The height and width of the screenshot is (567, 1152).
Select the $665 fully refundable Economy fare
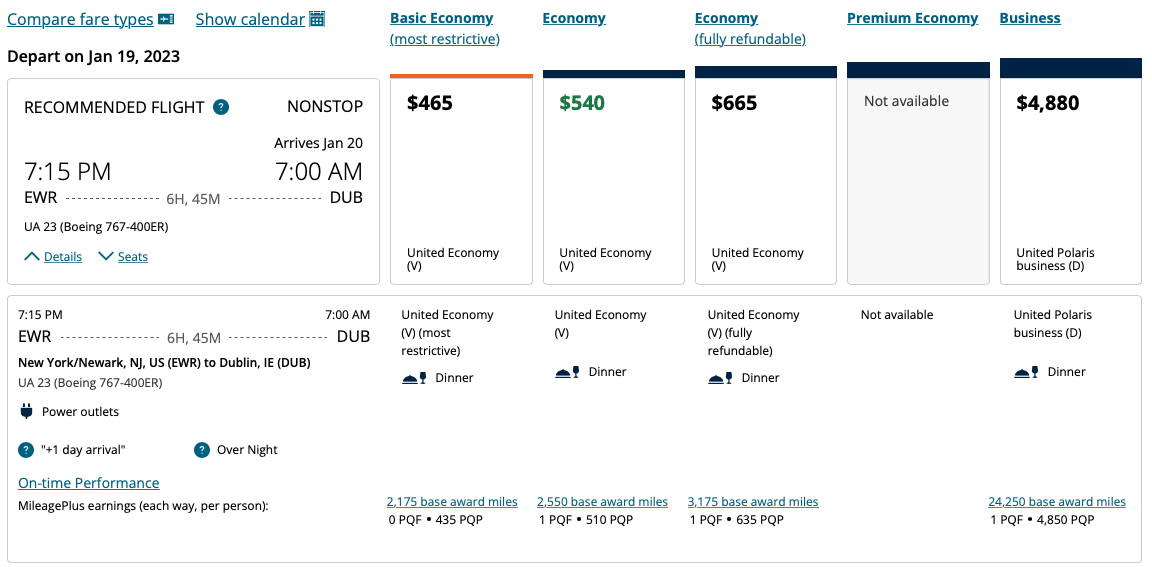click(765, 180)
